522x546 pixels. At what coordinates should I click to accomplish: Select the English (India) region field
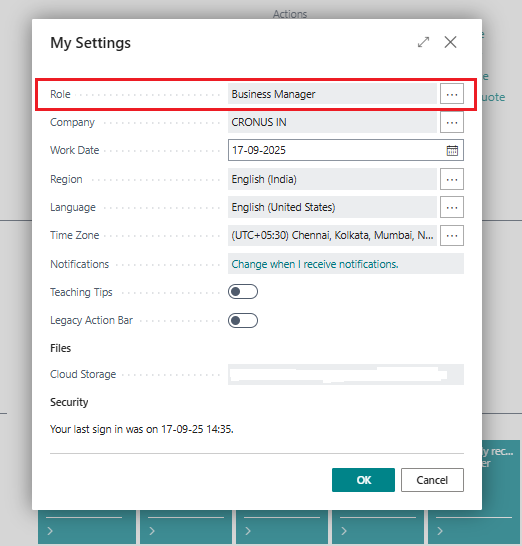[x=332, y=179]
